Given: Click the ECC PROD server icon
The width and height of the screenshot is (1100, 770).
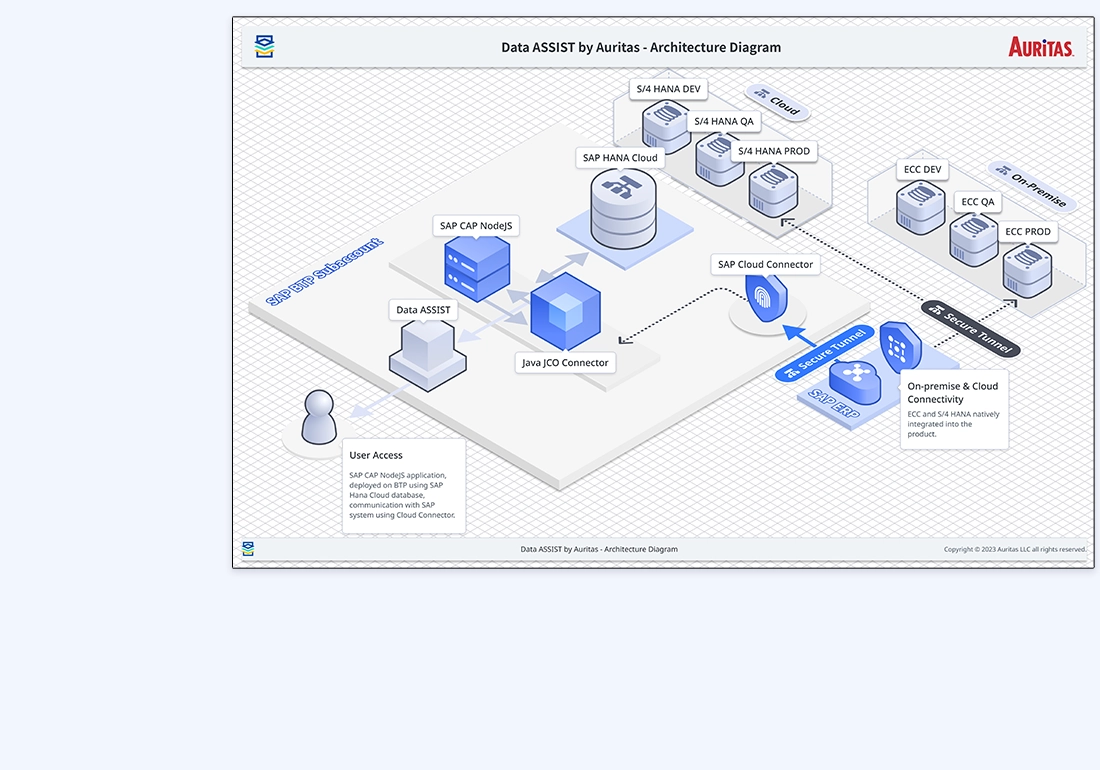Looking at the screenshot, I should (x=1027, y=271).
